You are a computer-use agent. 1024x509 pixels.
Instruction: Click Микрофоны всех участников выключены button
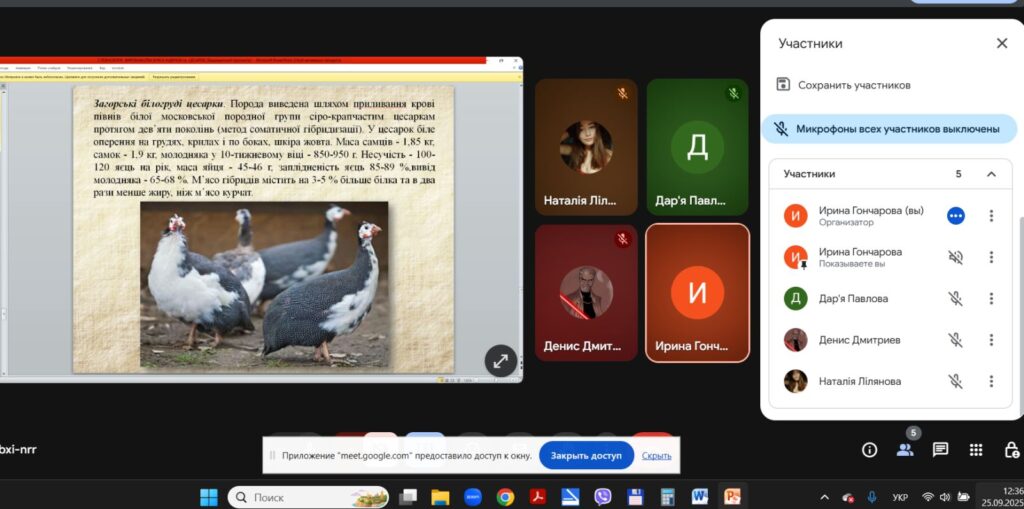coord(888,129)
